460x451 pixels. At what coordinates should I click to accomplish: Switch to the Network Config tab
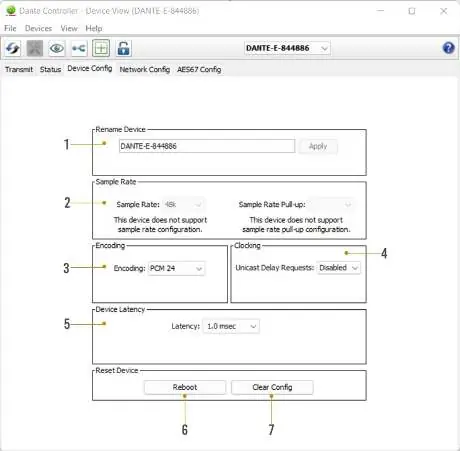145,69
